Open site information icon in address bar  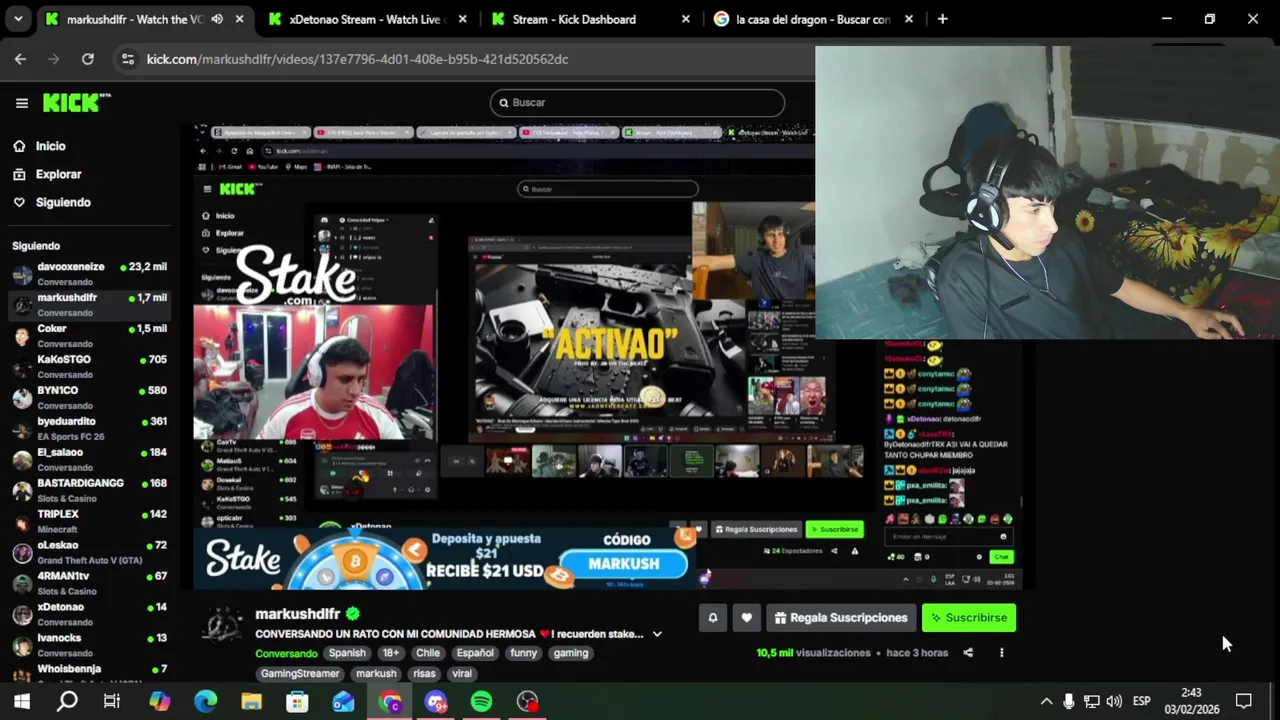click(x=127, y=59)
